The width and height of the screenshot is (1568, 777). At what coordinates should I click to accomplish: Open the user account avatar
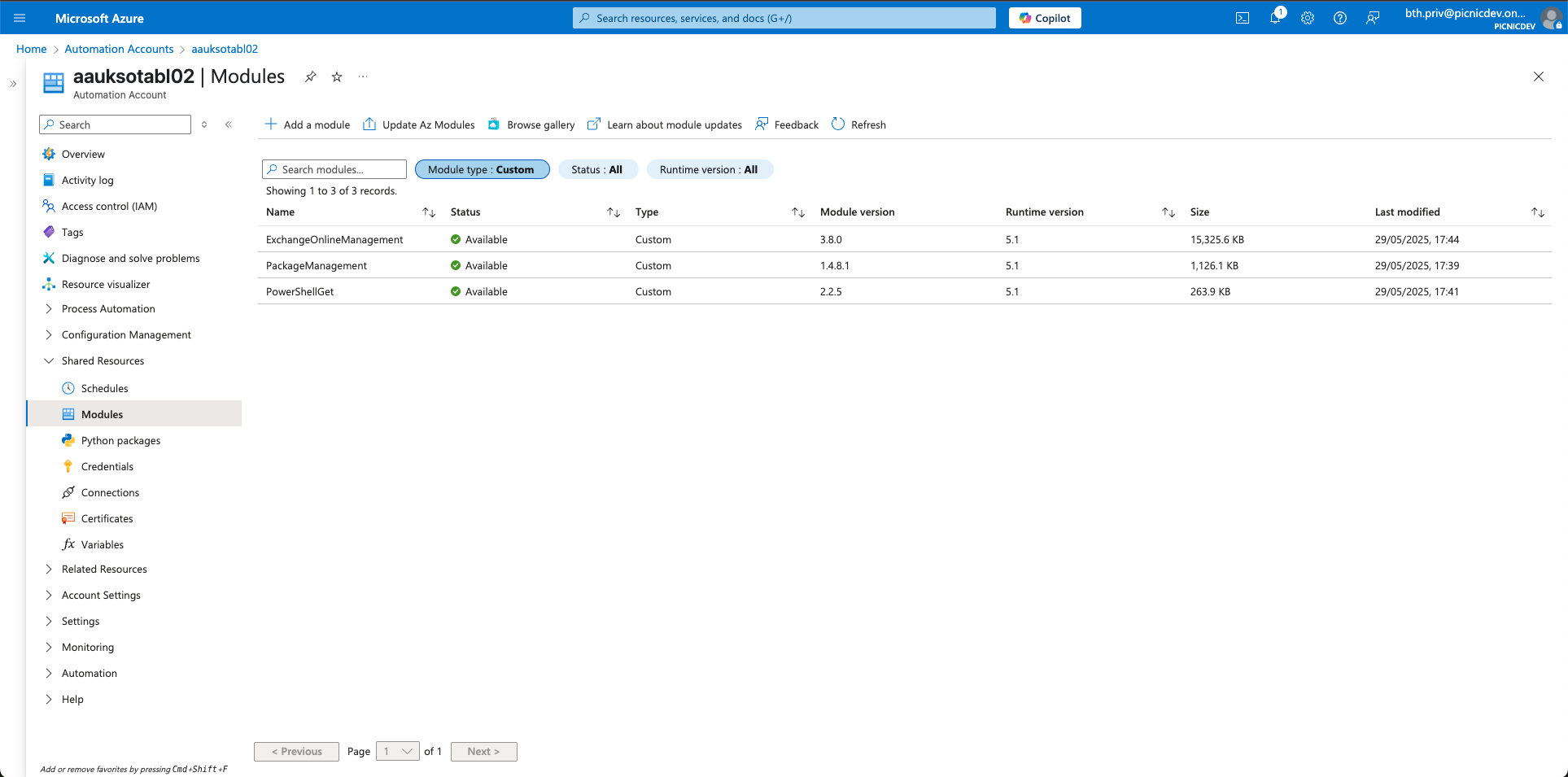pos(1551,18)
